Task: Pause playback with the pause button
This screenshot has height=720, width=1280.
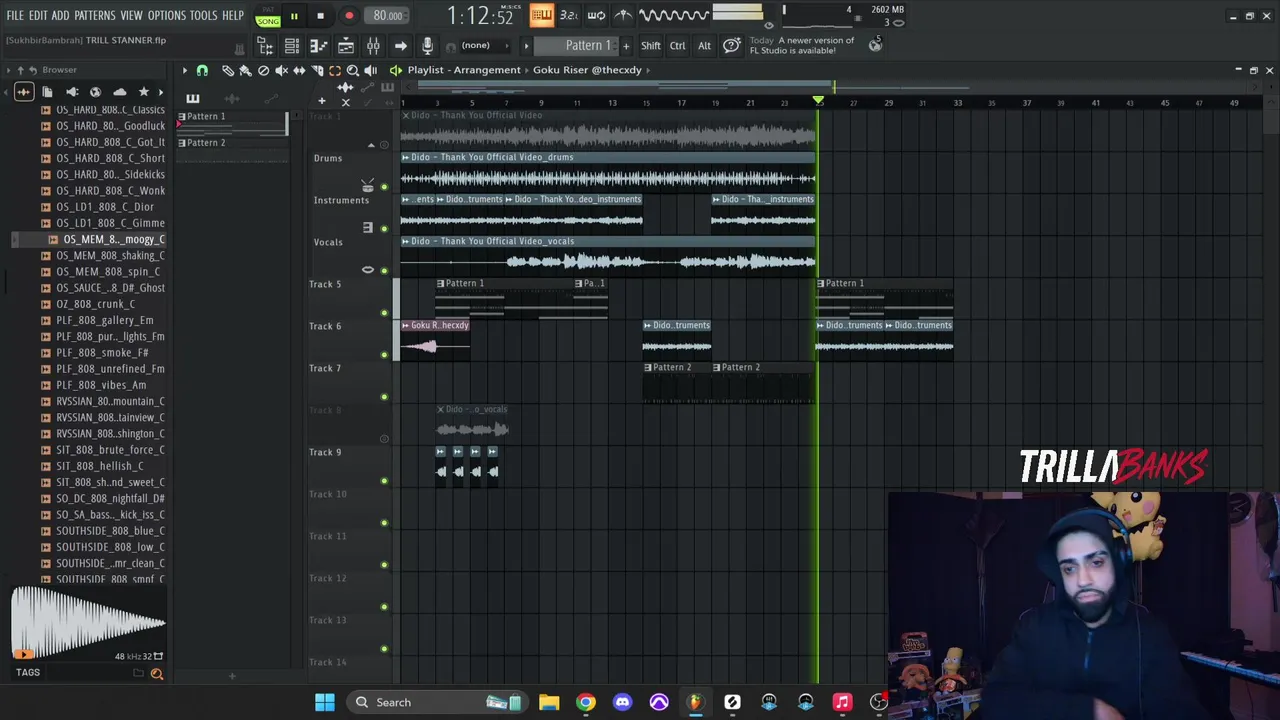Action: pos(294,16)
